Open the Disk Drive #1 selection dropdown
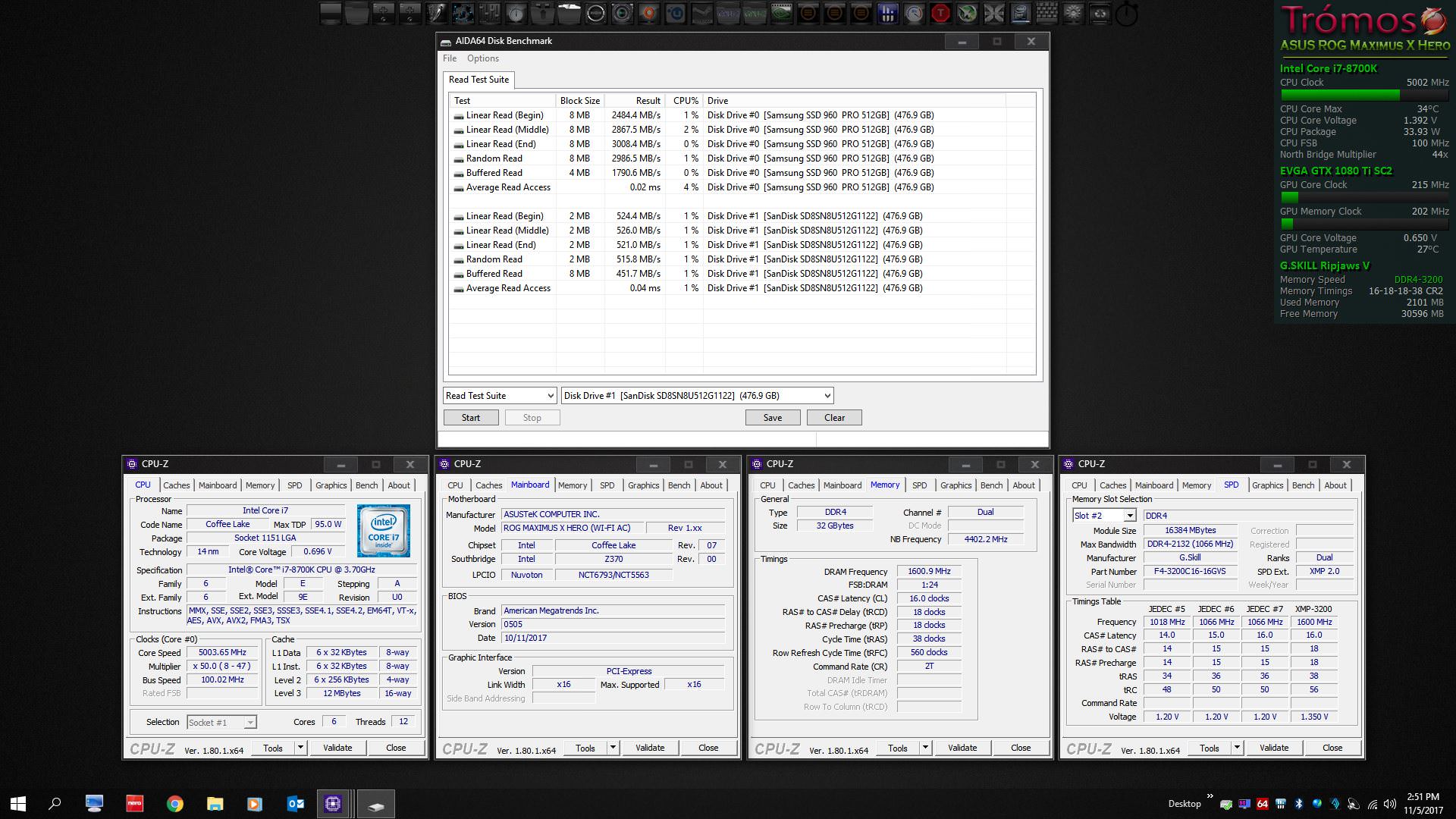This screenshot has height=819, width=1456. [827, 396]
